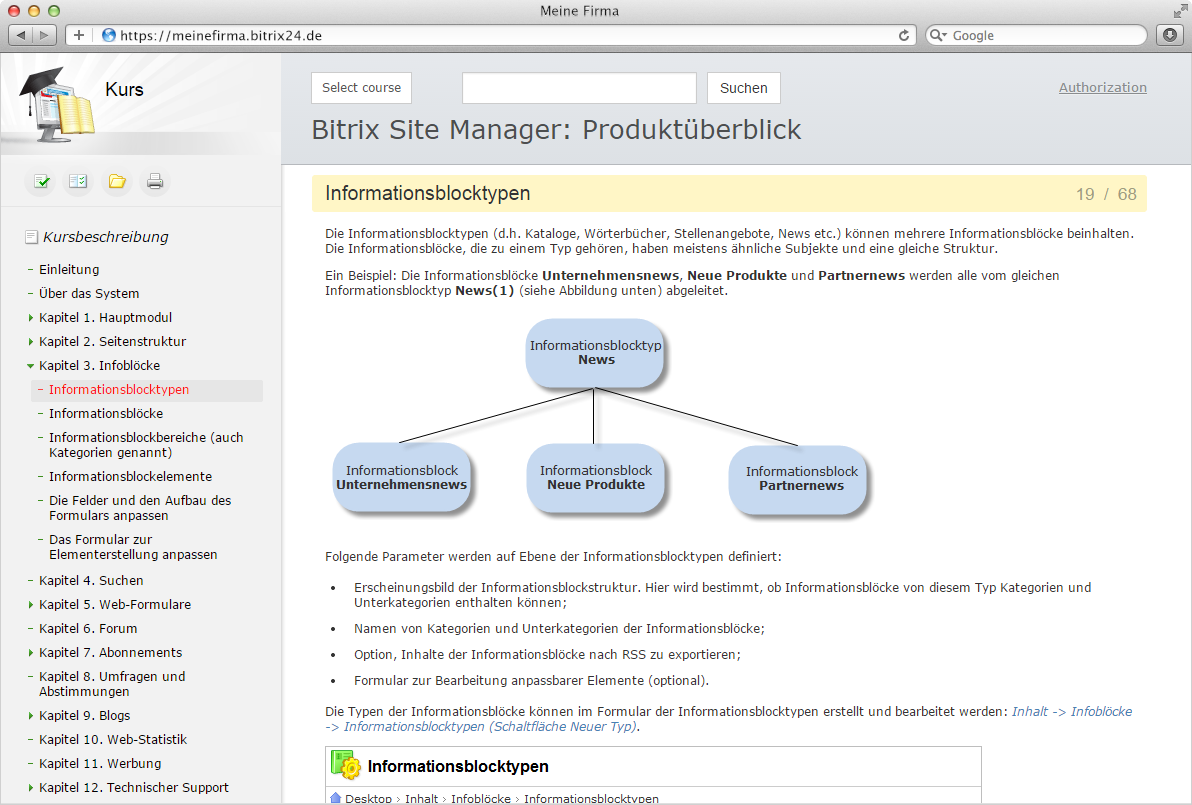This screenshot has height=805, width=1192.
Task: Click the bullet text about RSS export
Action: click(547, 654)
